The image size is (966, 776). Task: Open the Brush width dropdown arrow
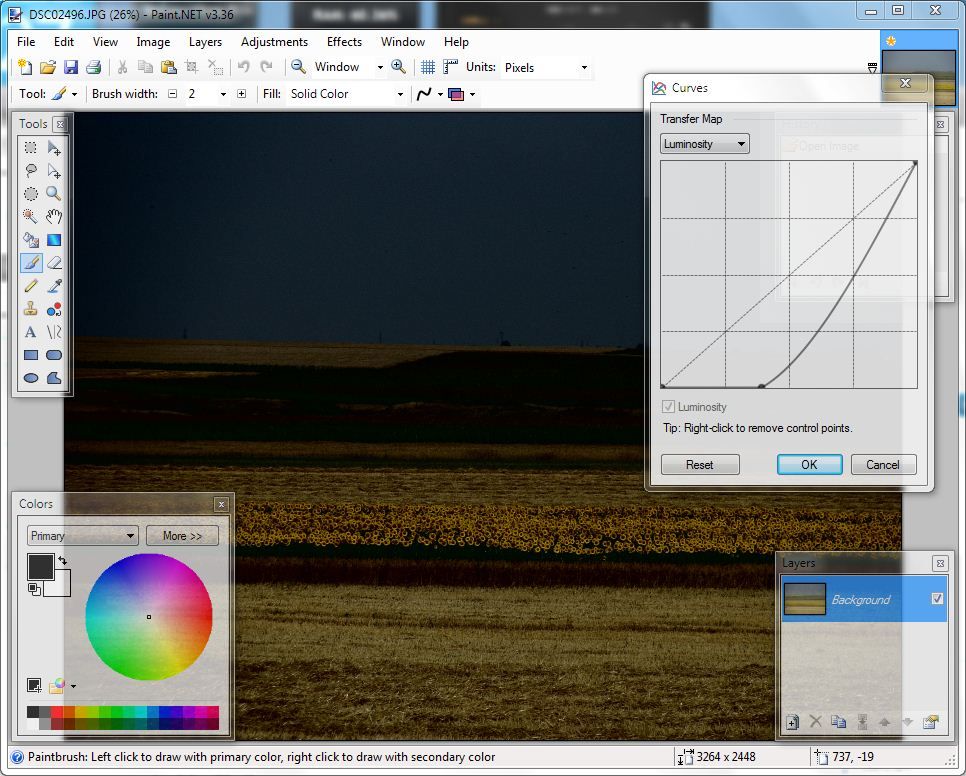point(223,94)
